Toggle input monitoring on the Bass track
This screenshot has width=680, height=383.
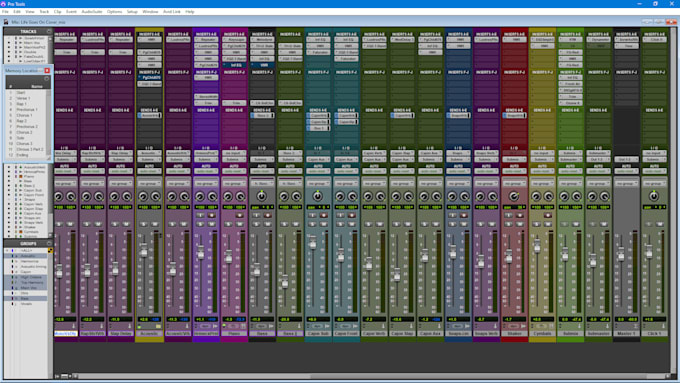[x=256, y=215]
